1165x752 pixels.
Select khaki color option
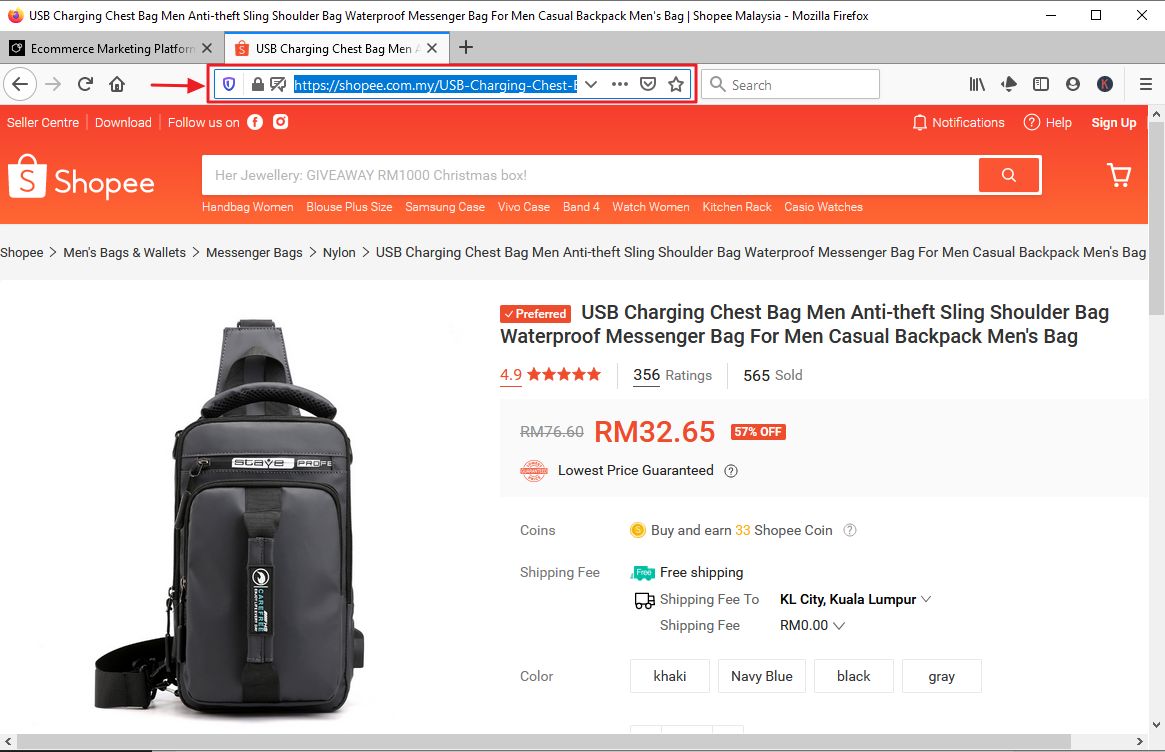tap(669, 676)
